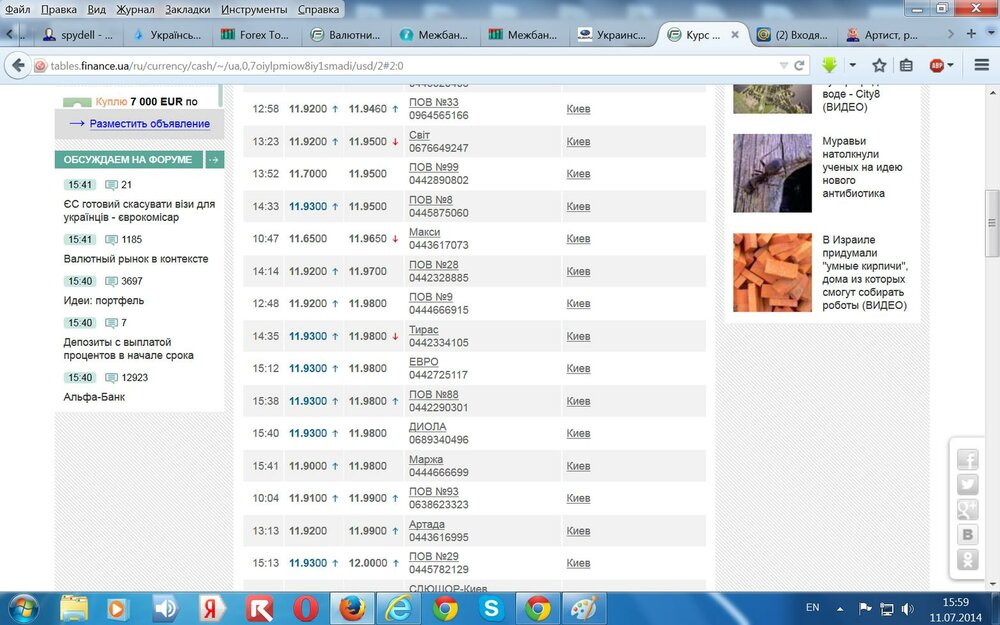
Task: Open the URL history dropdown arrow
Action: point(784,65)
